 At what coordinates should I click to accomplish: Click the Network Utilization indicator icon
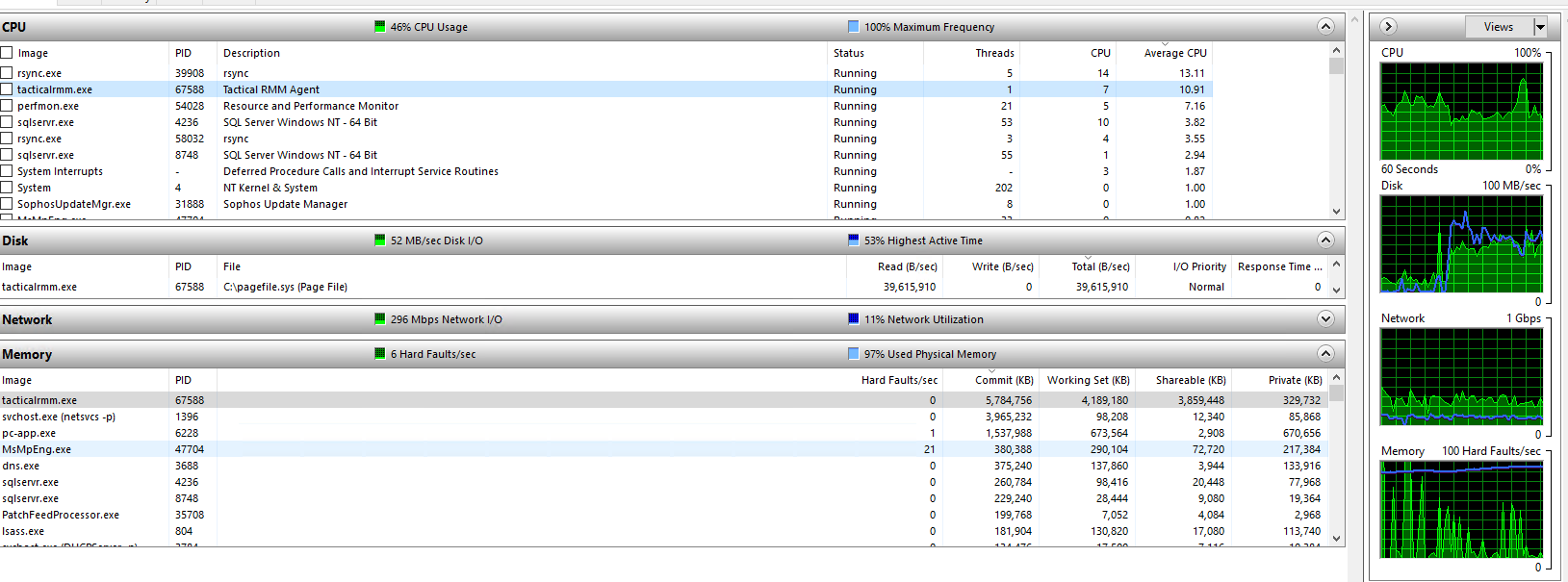click(x=853, y=319)
